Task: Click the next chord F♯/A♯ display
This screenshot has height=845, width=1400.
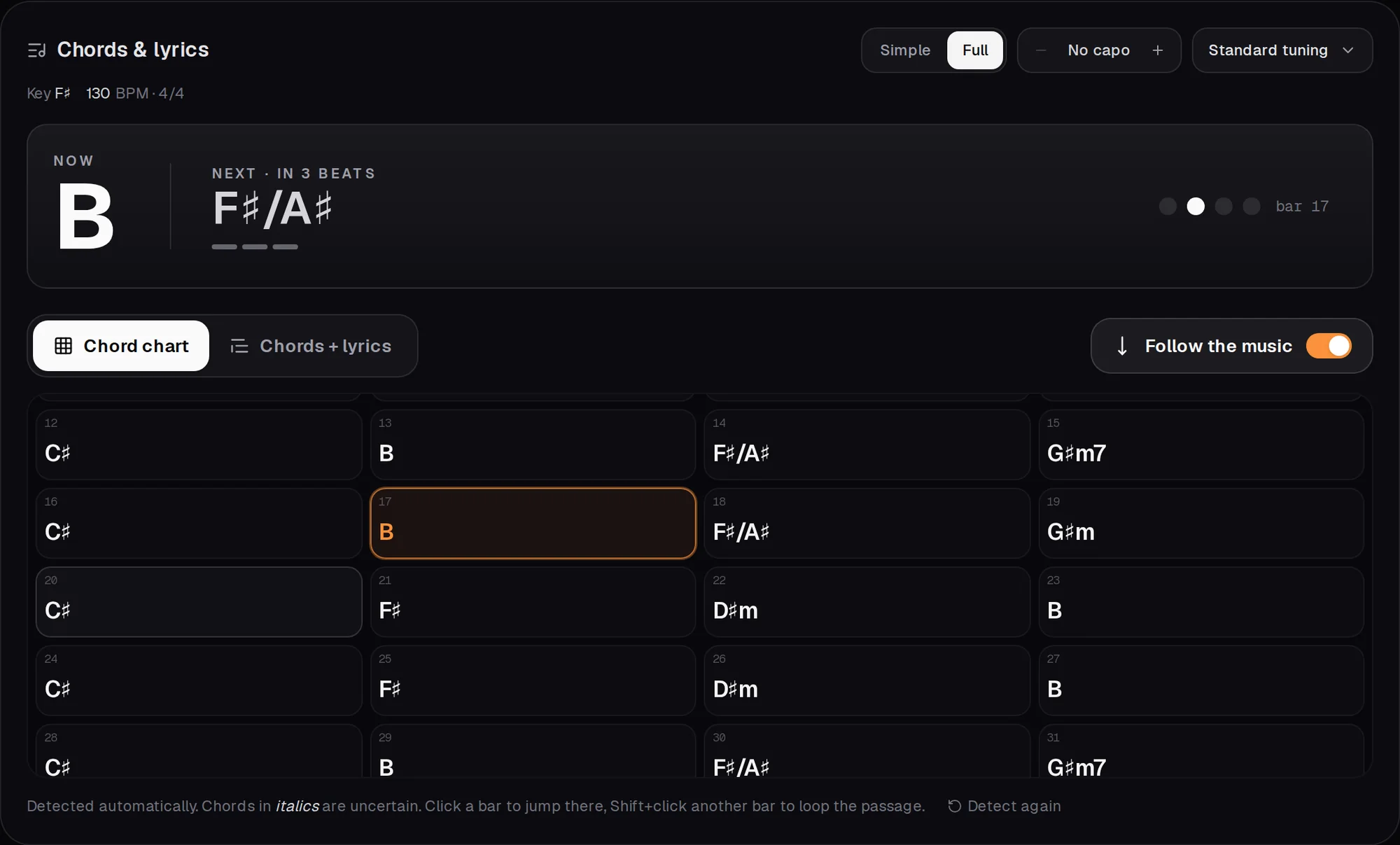Action: coord(272,209)
